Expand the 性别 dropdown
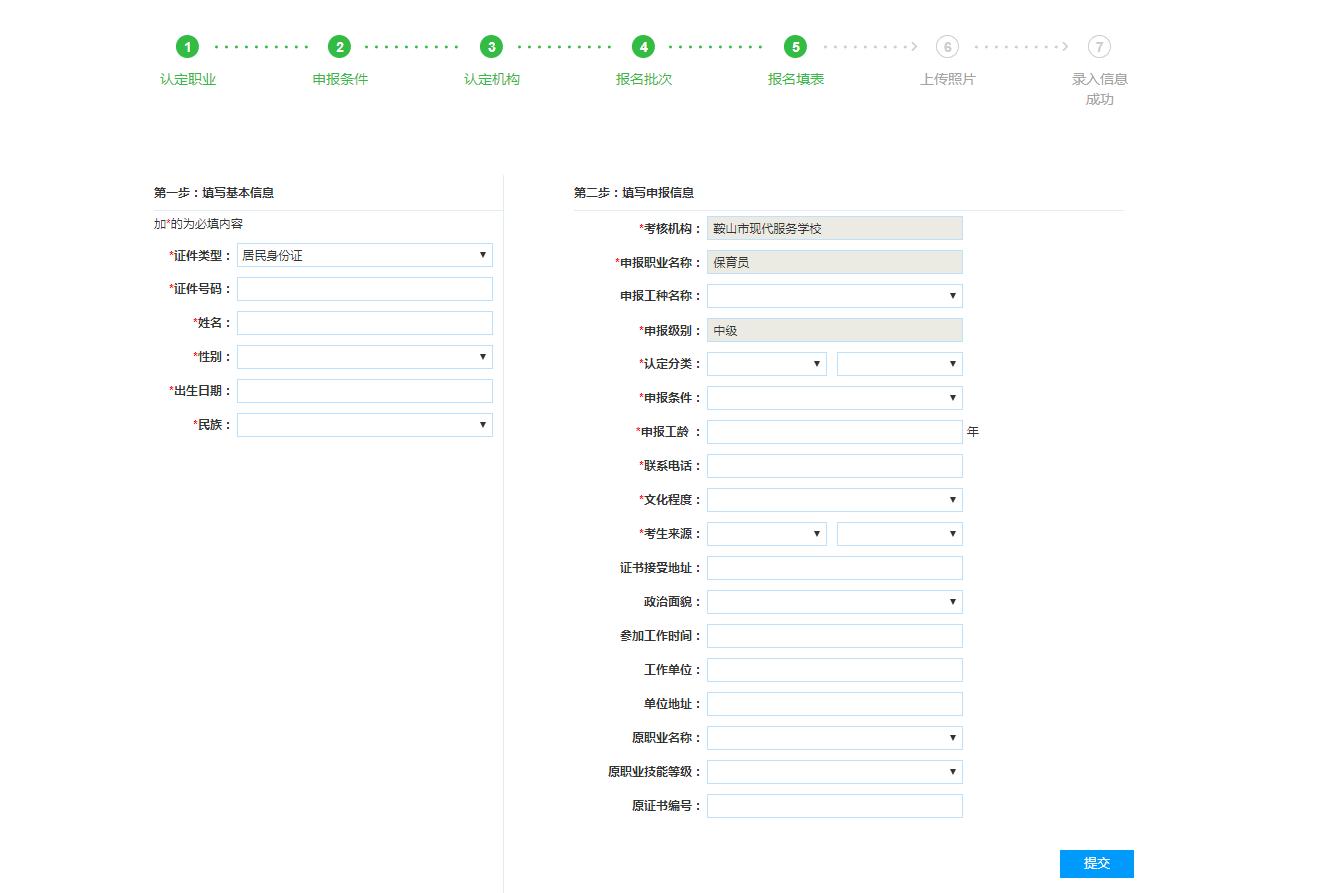 [364, 357]
